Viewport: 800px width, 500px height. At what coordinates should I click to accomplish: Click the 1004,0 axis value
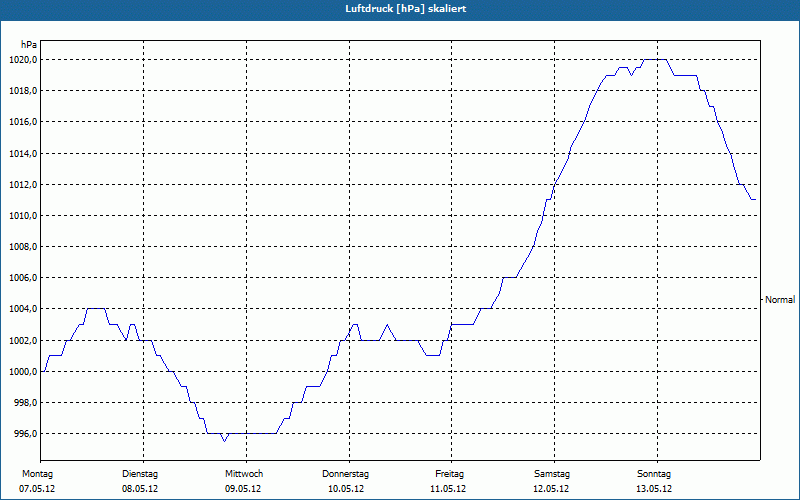pos(23,309)
